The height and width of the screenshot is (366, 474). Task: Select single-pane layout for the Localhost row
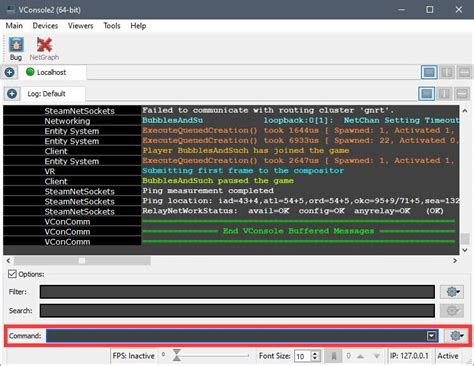429,72
